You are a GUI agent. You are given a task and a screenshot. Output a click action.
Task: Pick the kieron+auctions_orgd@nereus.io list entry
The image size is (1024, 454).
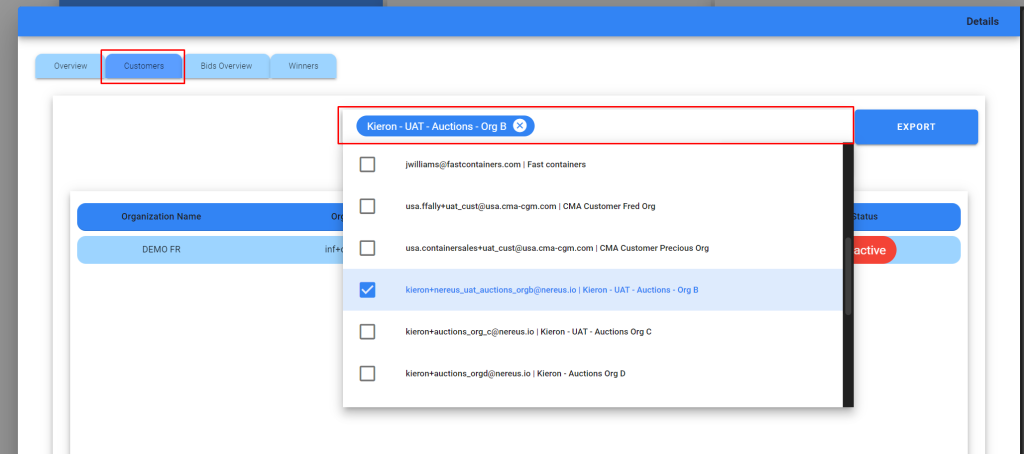click(x=515, y=373)
